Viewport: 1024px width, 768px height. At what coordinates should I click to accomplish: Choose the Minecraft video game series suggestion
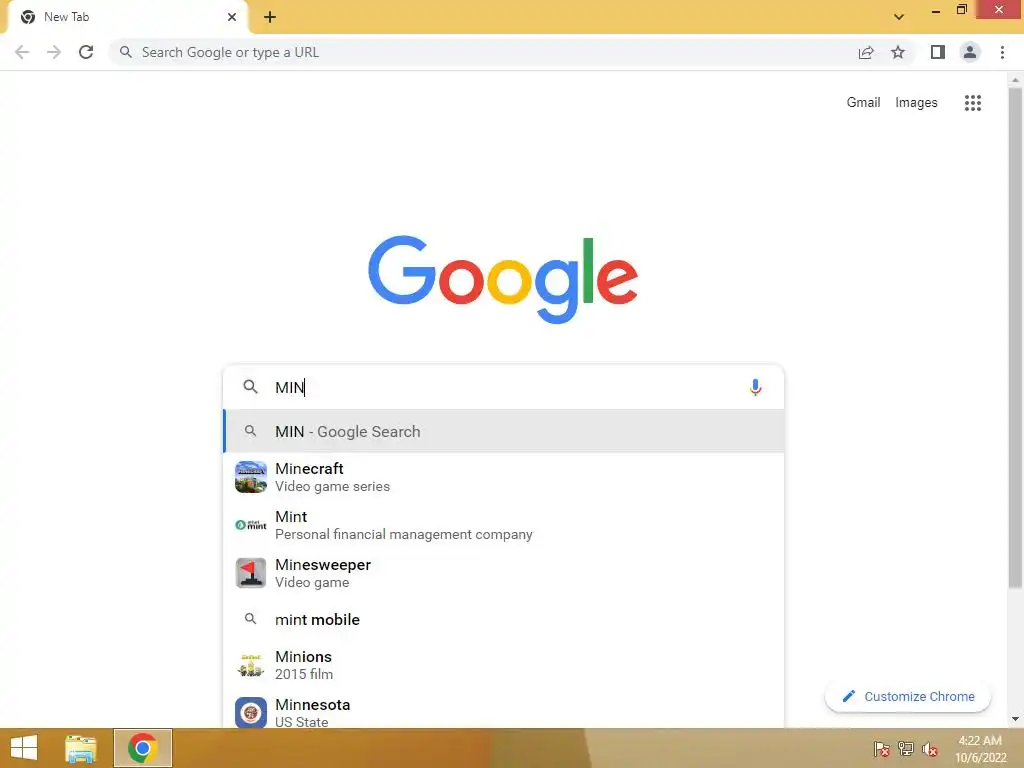(504, 477)
